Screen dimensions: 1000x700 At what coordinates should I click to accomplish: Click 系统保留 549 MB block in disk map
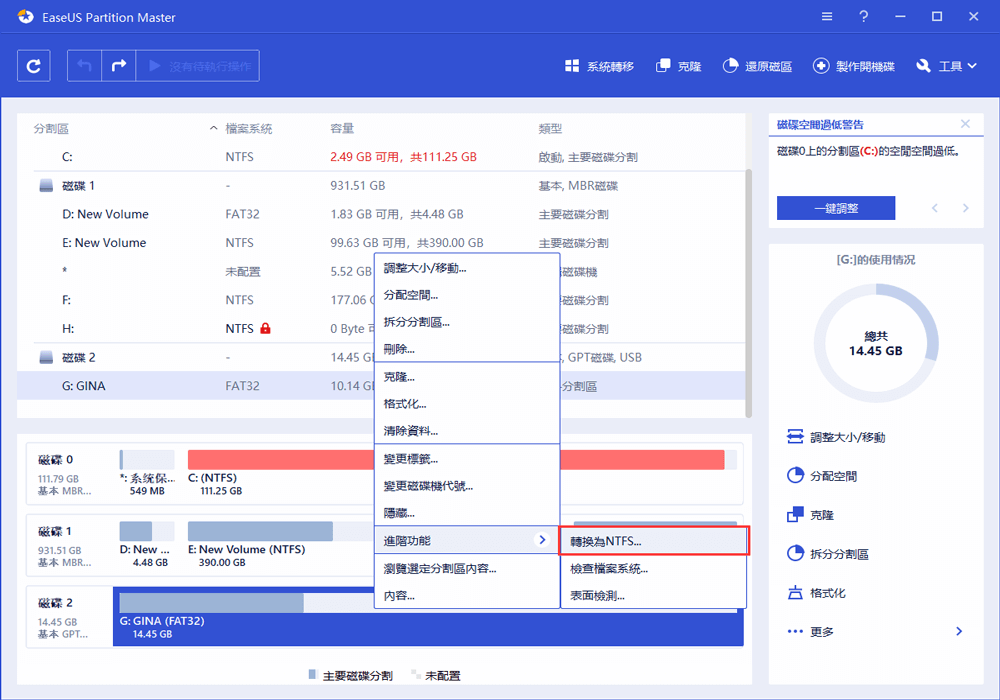click(x=147, y=473)
